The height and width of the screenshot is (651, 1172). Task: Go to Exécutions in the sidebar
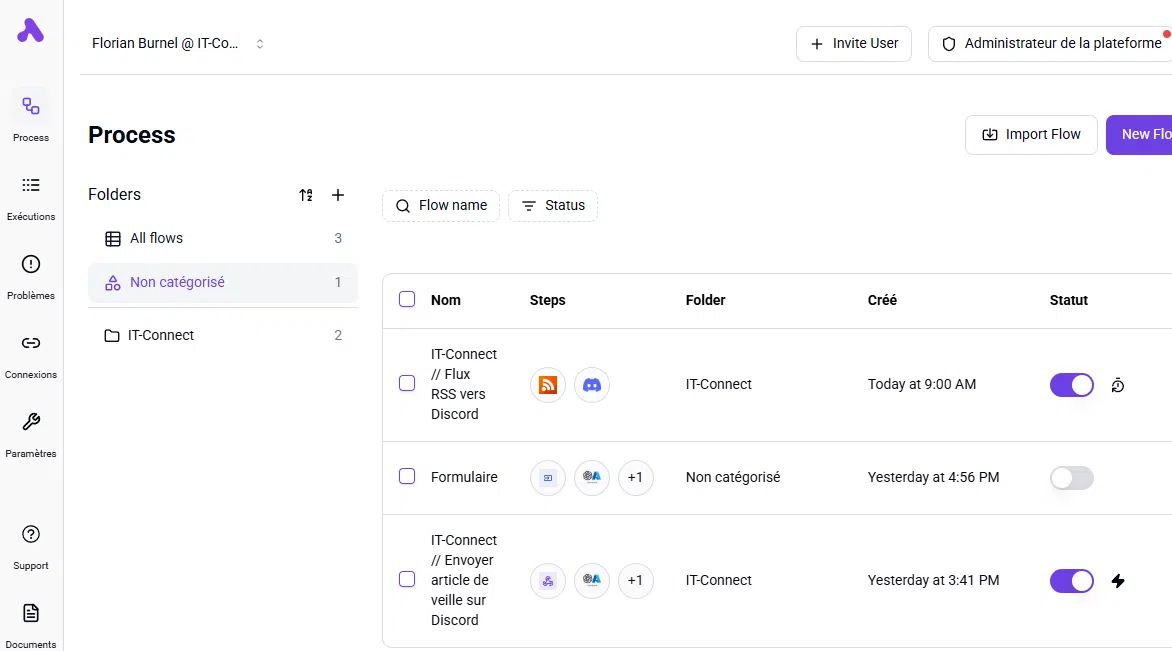coord(31,196)
